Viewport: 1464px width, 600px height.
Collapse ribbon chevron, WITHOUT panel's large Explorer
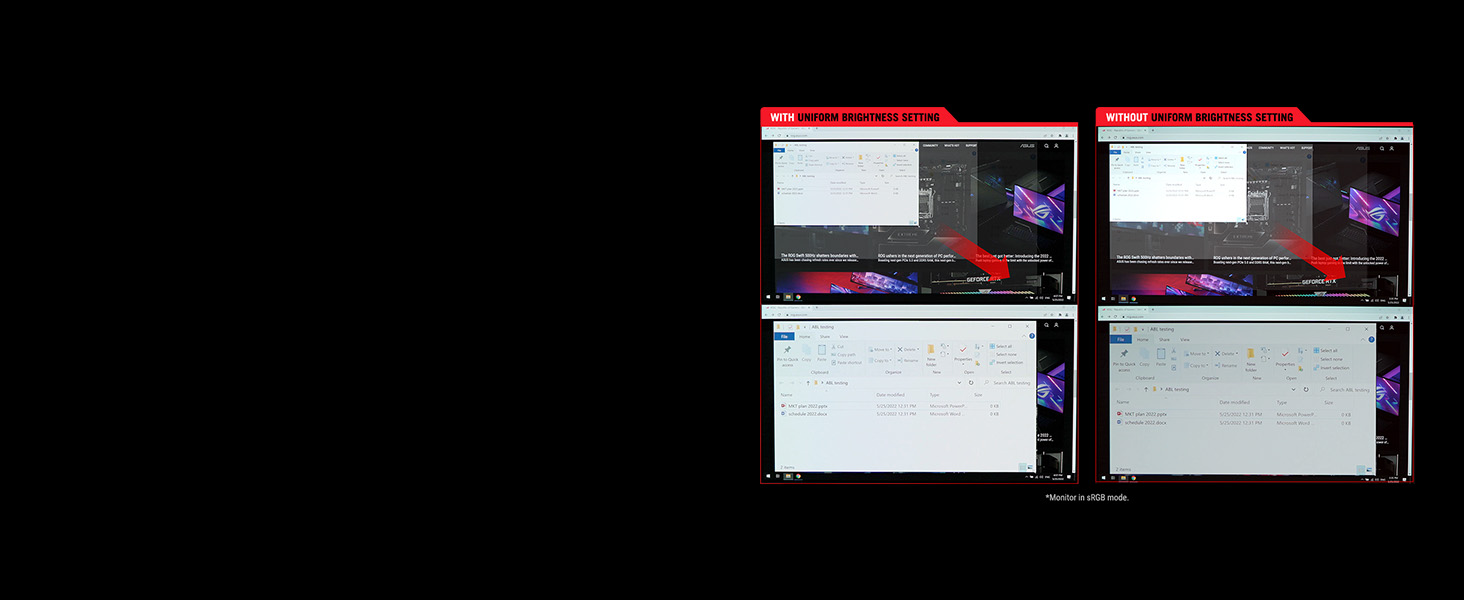pyautogui.click(x=1362, y=339)
